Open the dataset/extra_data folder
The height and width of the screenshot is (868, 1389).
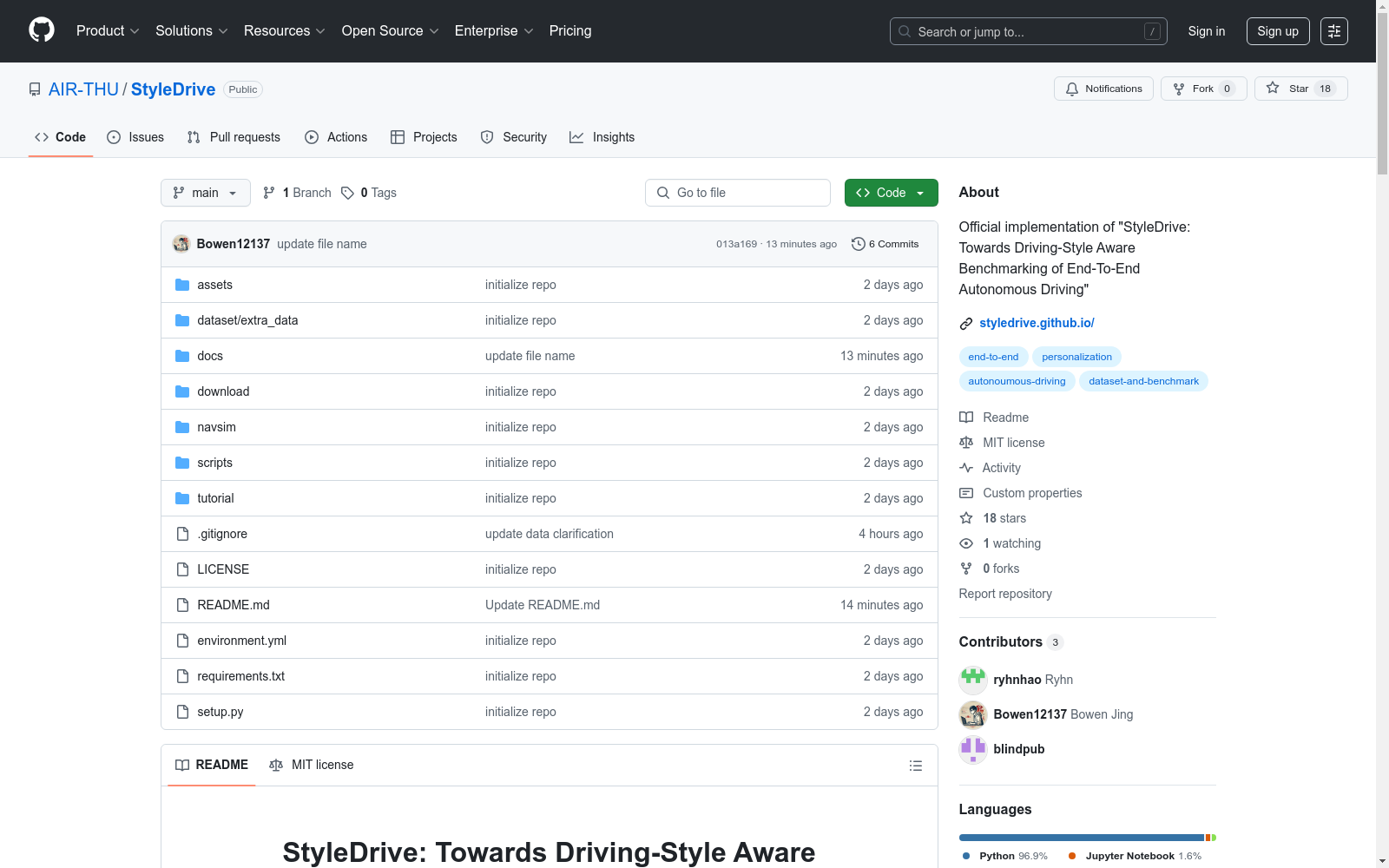point(247,320)
